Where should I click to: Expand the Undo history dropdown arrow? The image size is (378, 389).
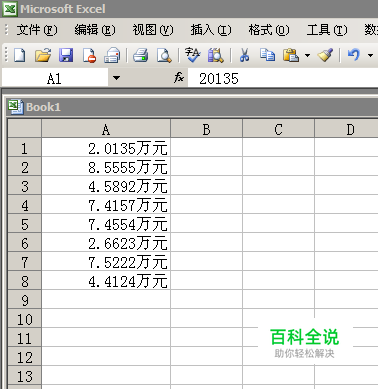pos(370,55)
